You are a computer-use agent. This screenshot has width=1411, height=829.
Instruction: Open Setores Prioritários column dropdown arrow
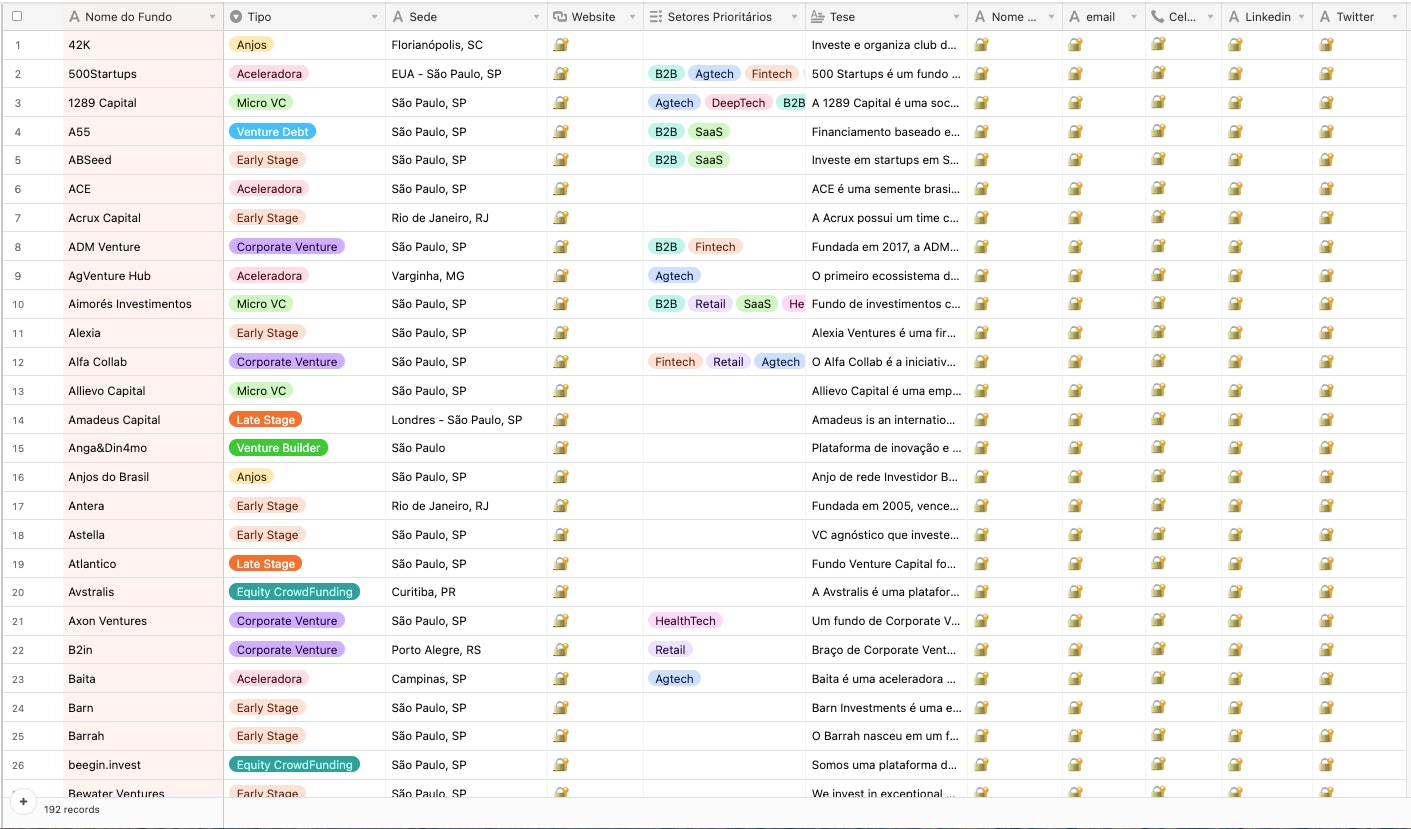[x=794, y=17]
